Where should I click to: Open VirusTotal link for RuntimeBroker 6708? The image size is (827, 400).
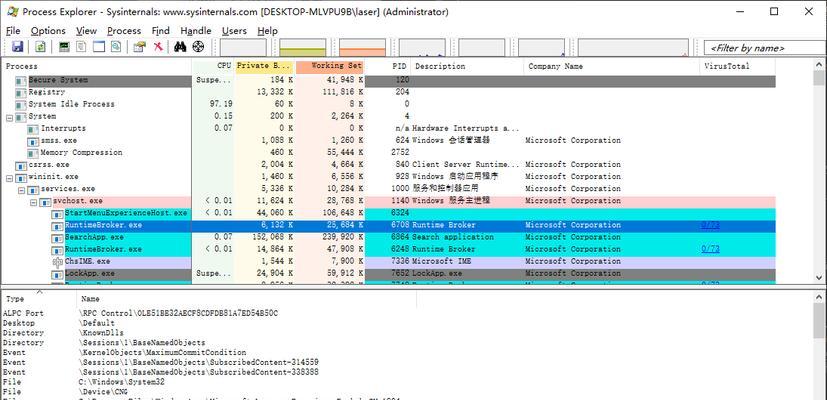[710, 225]
